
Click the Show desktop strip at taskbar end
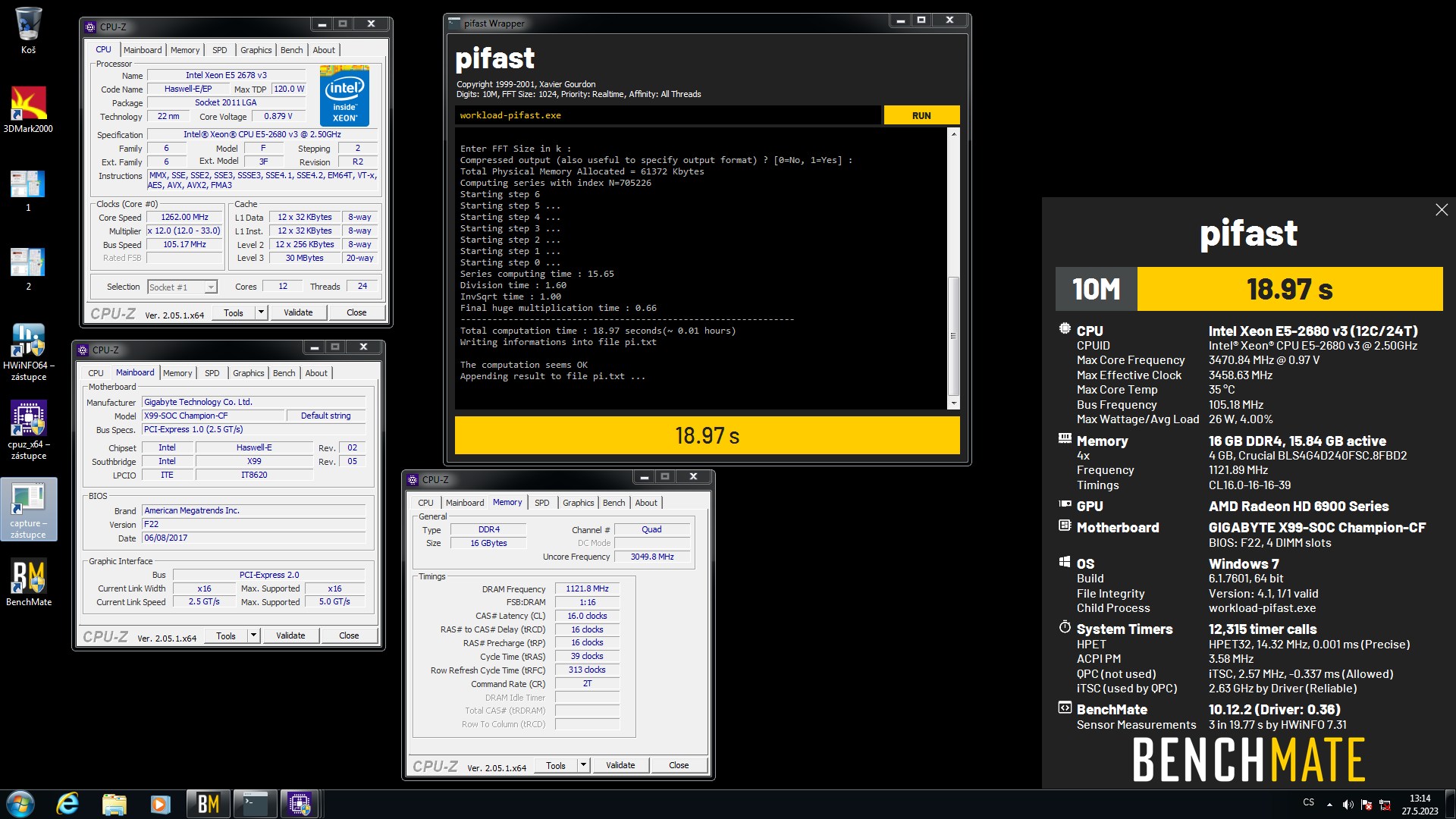click(x=1451, y=804)
